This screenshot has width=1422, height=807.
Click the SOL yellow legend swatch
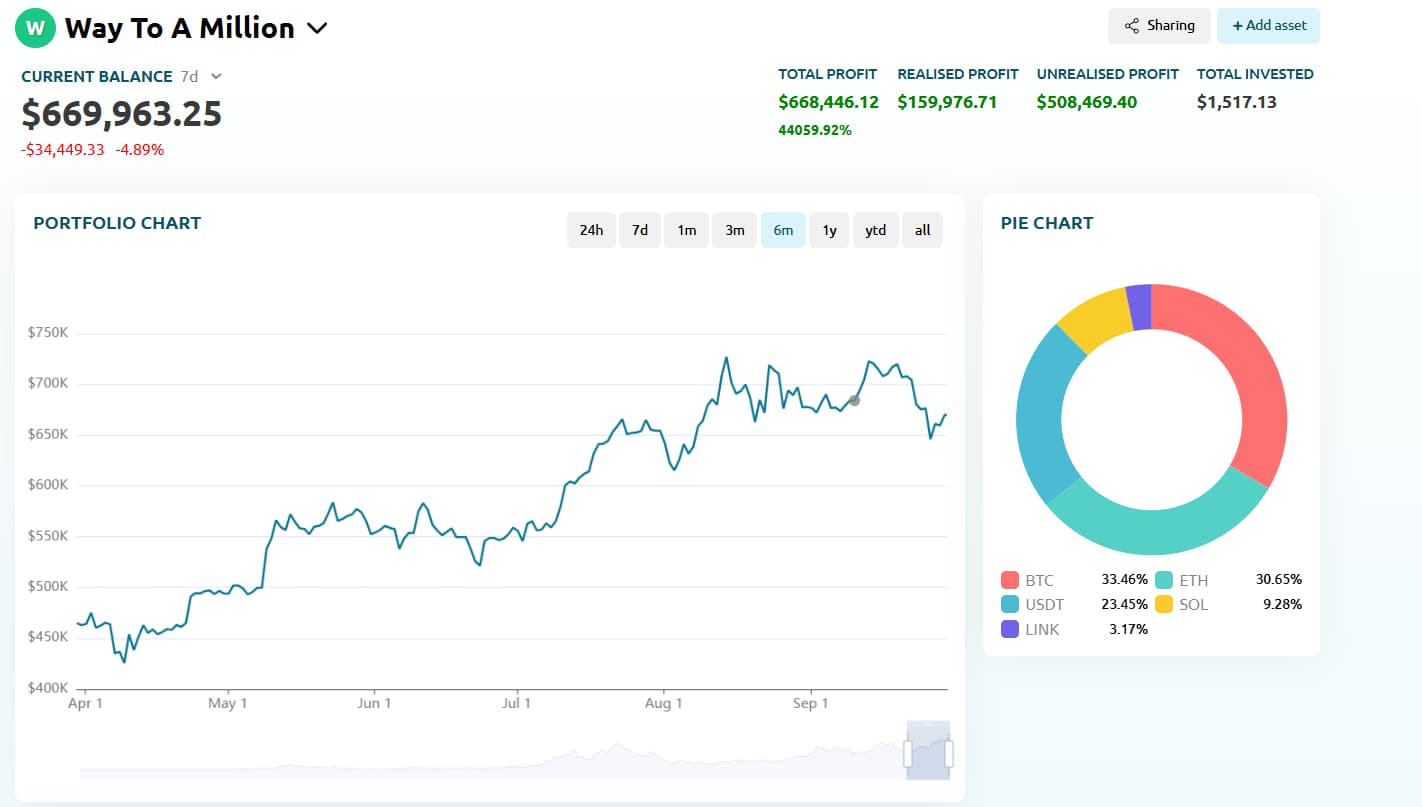click(x=1164, y=604)
